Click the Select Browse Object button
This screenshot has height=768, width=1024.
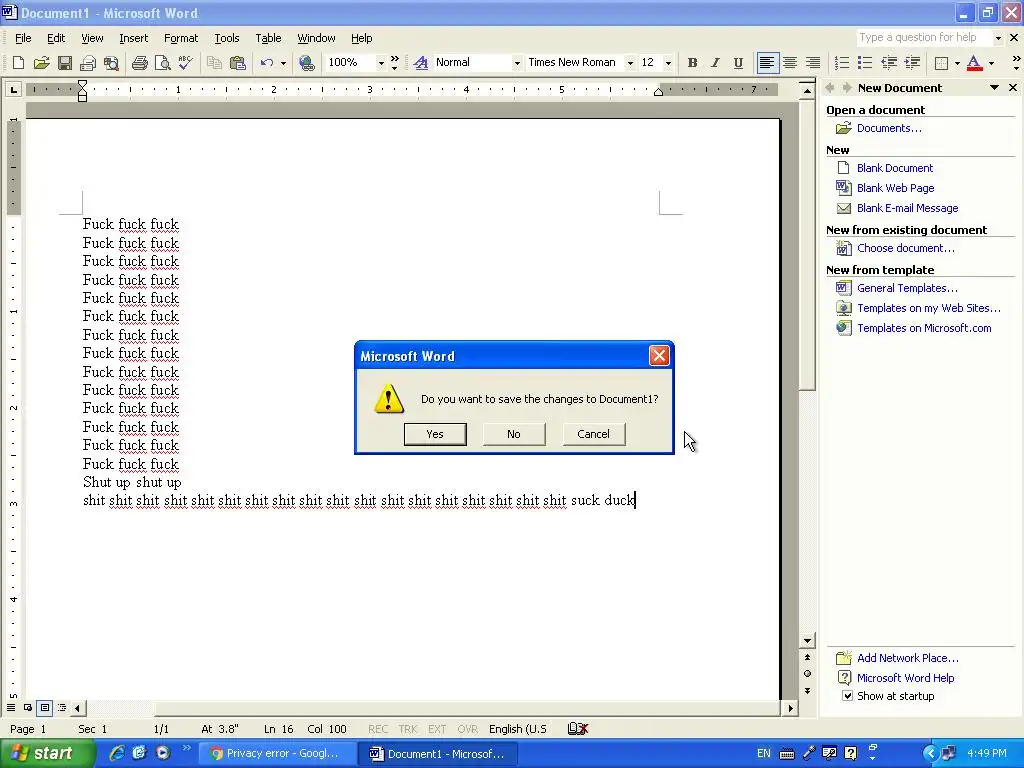[x=807, y=673]
